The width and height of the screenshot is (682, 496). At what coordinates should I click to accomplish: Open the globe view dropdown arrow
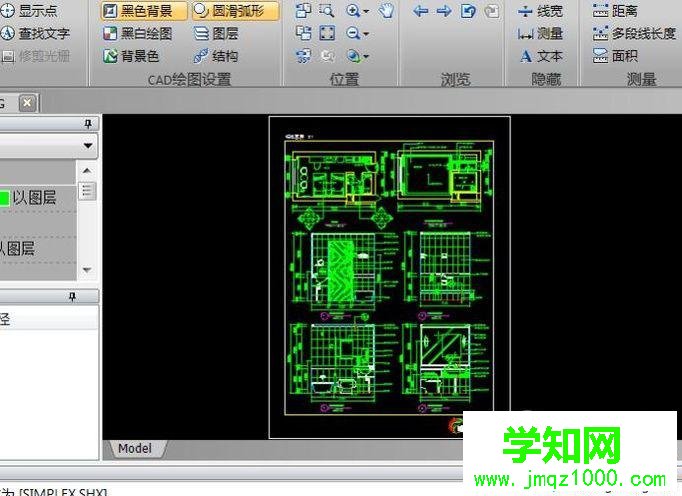click(x=366, y=57)
